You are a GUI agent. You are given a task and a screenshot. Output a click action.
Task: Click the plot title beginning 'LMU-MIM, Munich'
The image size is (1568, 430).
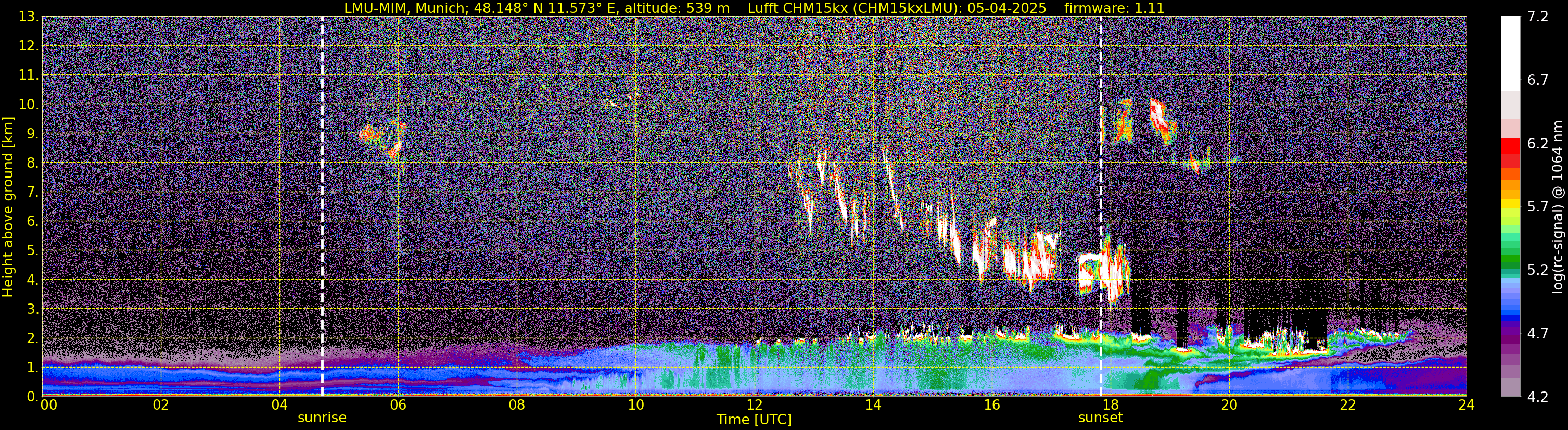pos(754,8)
